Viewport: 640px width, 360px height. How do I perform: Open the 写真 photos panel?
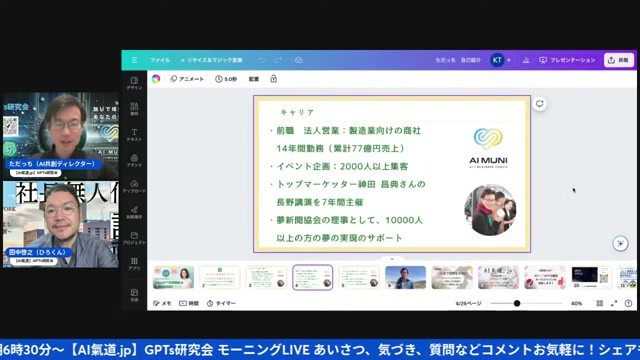[134, 295]
